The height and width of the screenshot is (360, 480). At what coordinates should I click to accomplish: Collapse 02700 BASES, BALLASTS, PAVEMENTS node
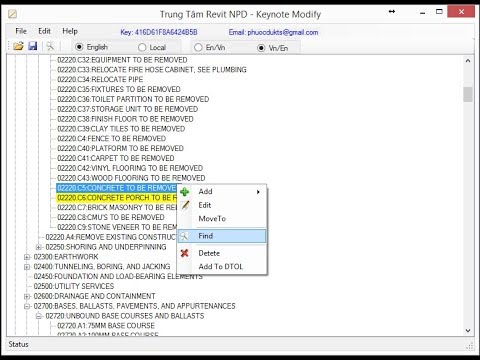pos(27,306)
